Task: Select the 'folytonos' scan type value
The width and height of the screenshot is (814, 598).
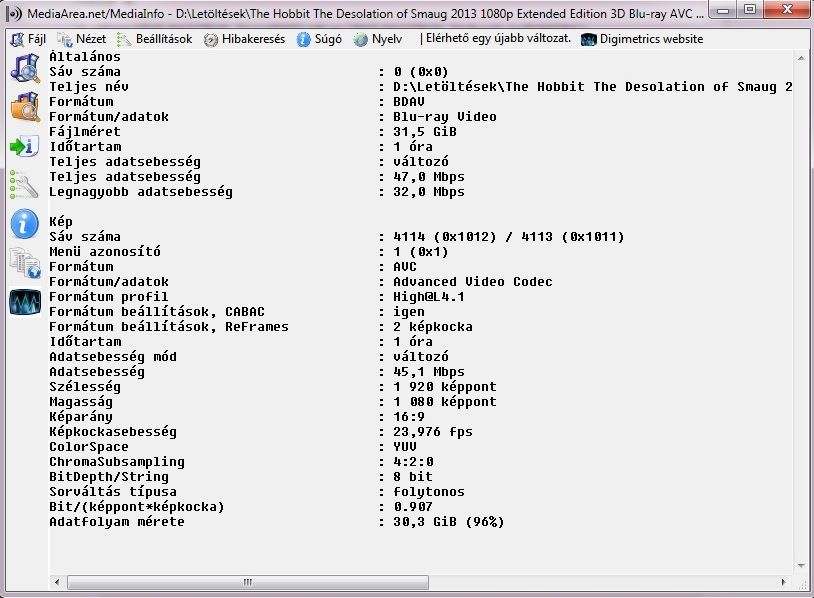Action: [x=429, y=492]
